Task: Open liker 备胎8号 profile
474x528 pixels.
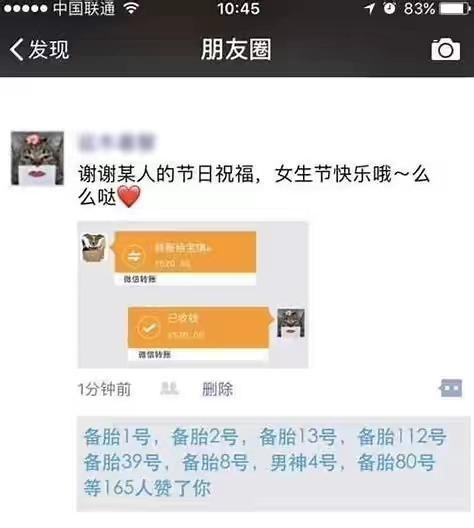Action: pyautogui.click(x=215, y=462)
